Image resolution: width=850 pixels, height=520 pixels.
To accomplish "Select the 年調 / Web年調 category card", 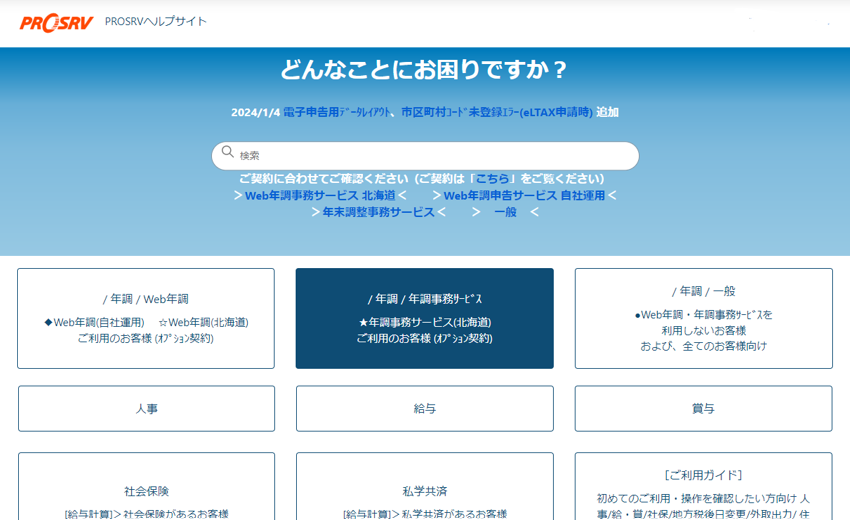I will tap(146, 318).
